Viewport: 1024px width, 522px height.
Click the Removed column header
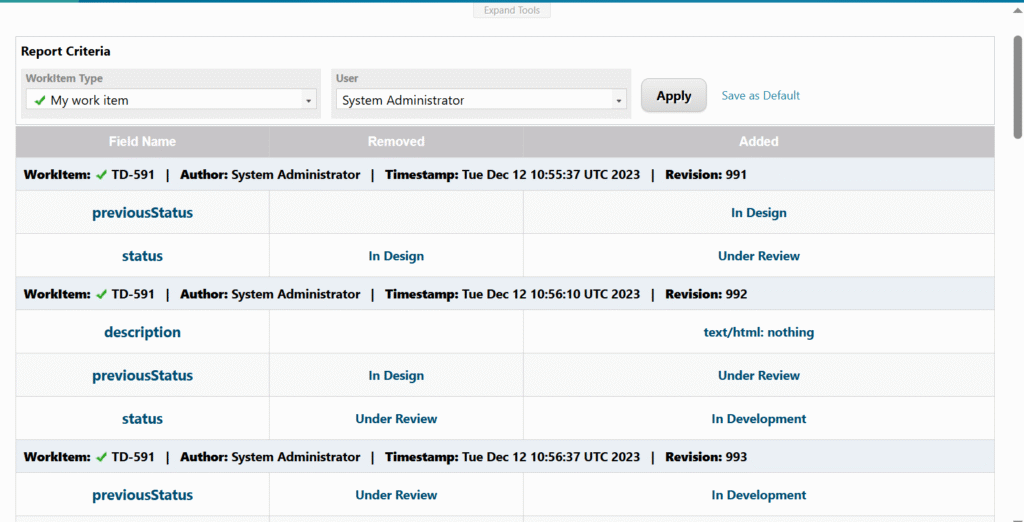396,142
